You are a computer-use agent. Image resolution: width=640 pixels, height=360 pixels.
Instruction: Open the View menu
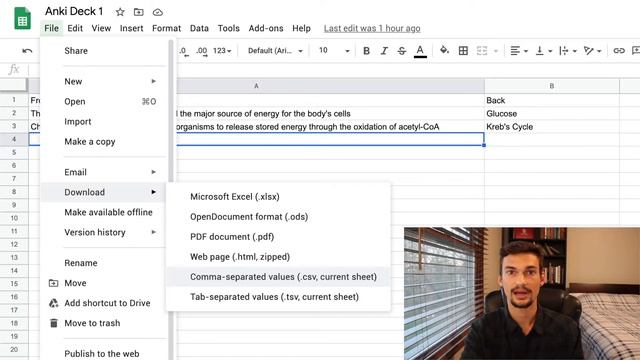101,28
